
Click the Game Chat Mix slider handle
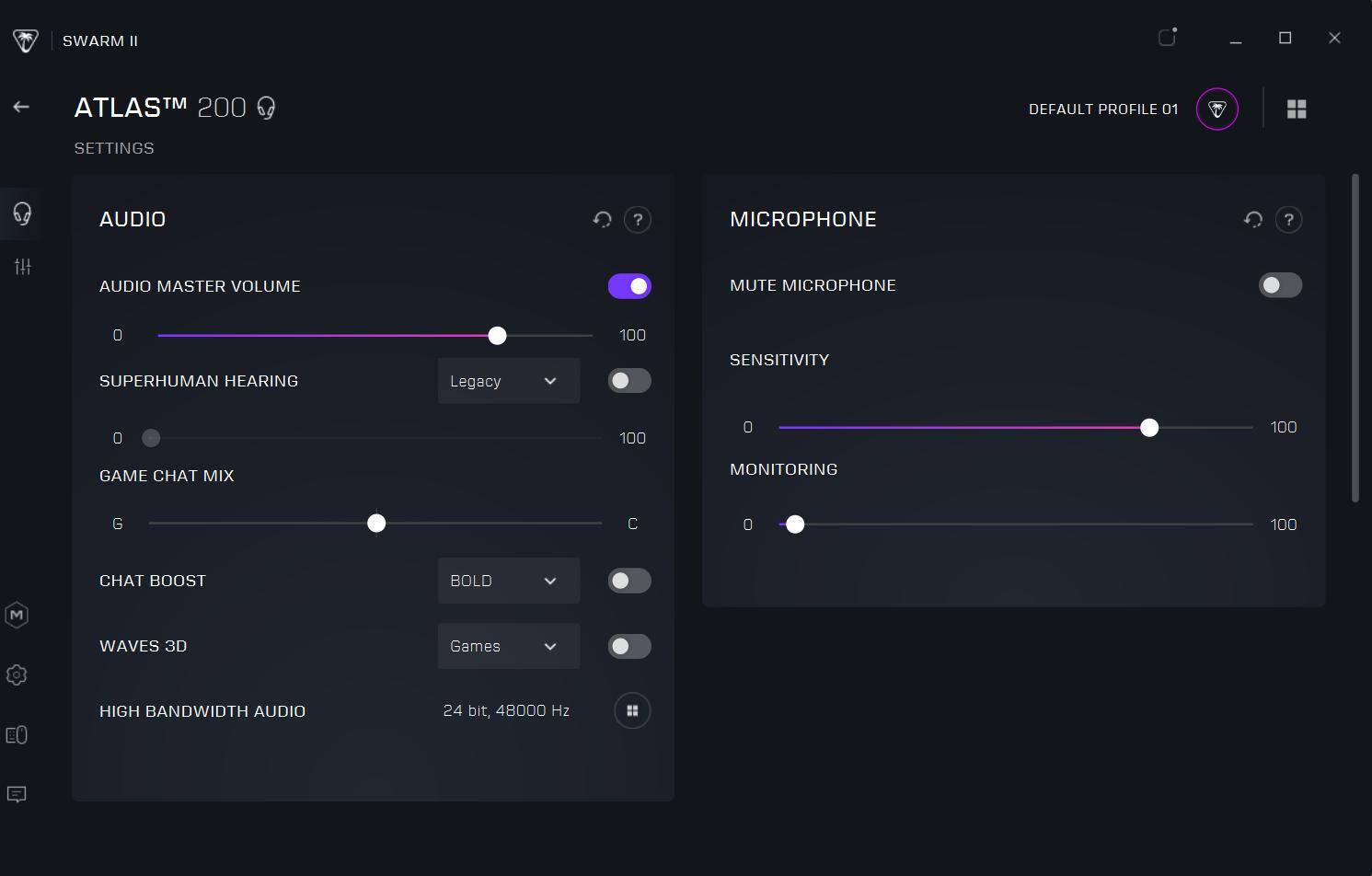point(376,524)
